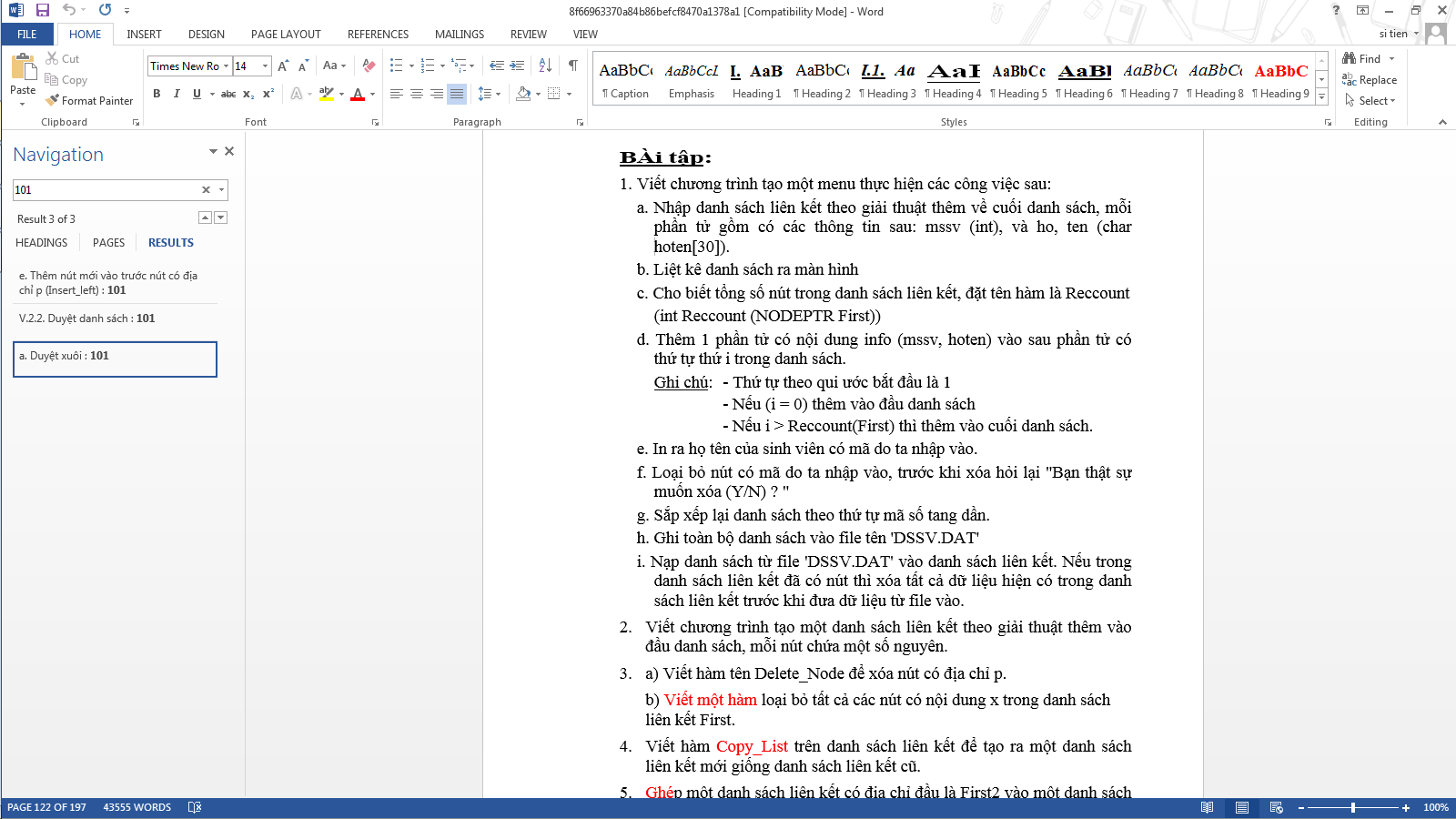
Task: Open the font size dropdown
Action: tap(265, 66)
